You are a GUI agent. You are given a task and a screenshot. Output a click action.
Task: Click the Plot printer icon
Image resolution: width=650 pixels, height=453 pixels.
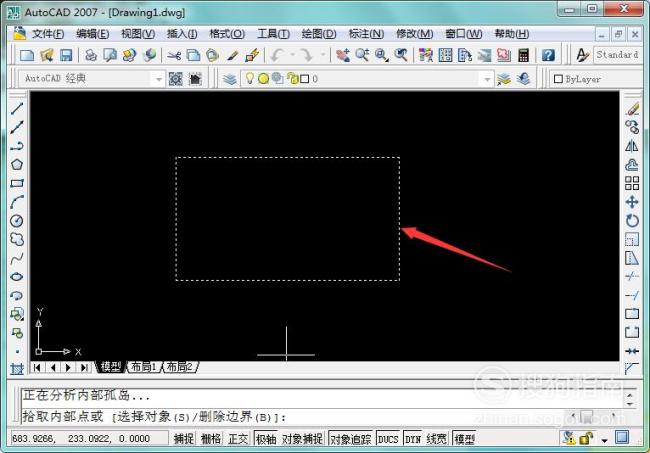[91, 55]
